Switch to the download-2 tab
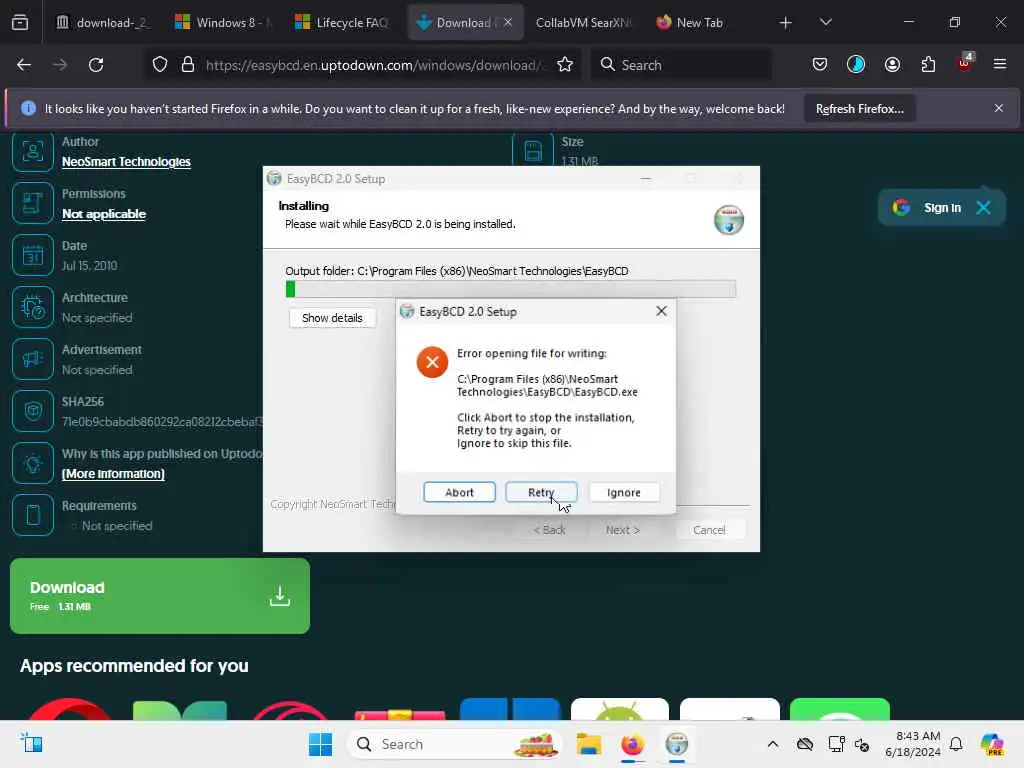This screenshot has width=1024, height=768. [x=103, y=23]
